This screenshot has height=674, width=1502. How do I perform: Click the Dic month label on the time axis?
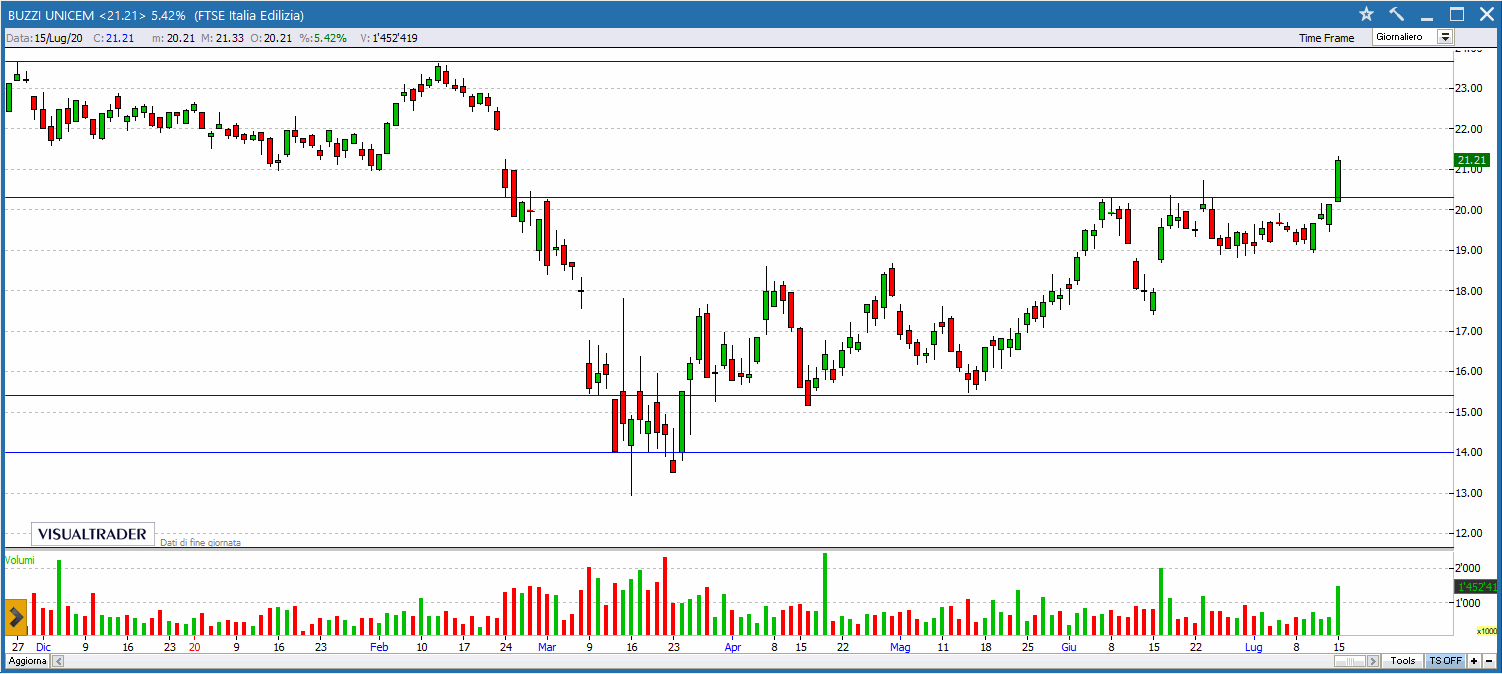click(x=42, y=647)
